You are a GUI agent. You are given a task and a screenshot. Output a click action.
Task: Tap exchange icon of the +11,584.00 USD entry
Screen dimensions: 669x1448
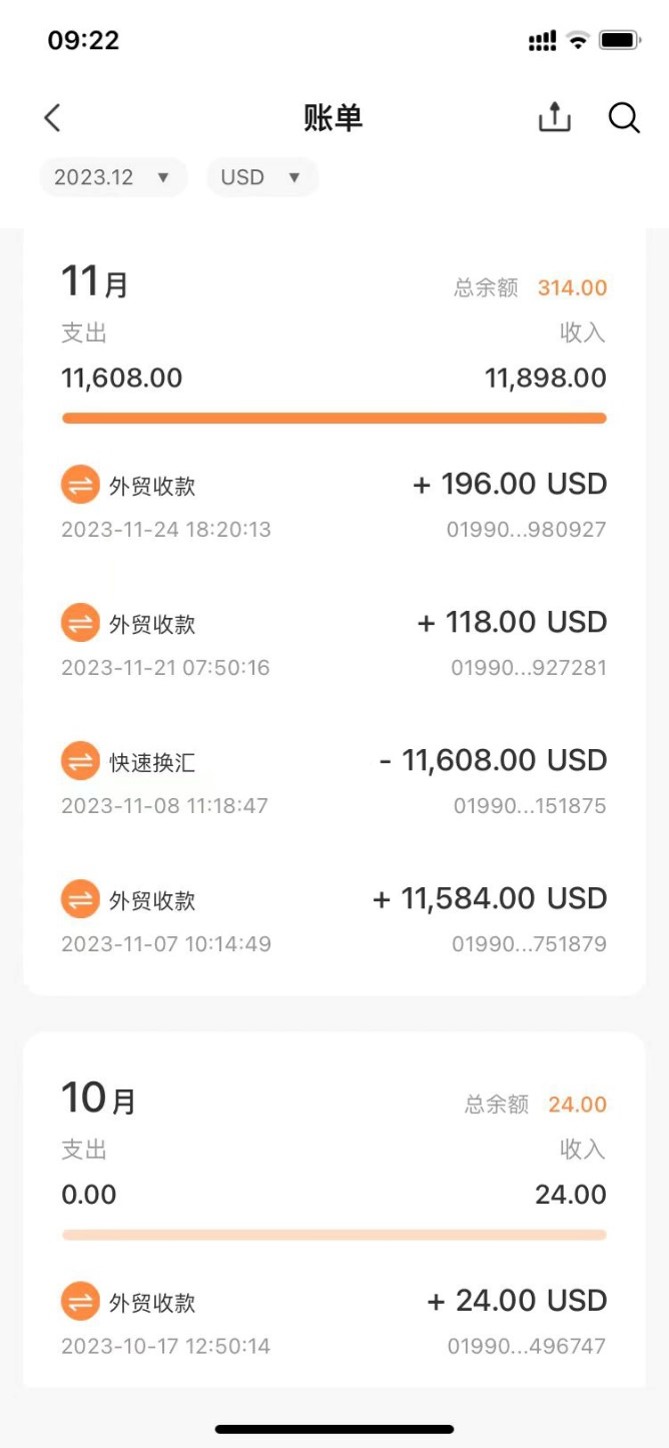pyautogui.click(x=80, y=900)
